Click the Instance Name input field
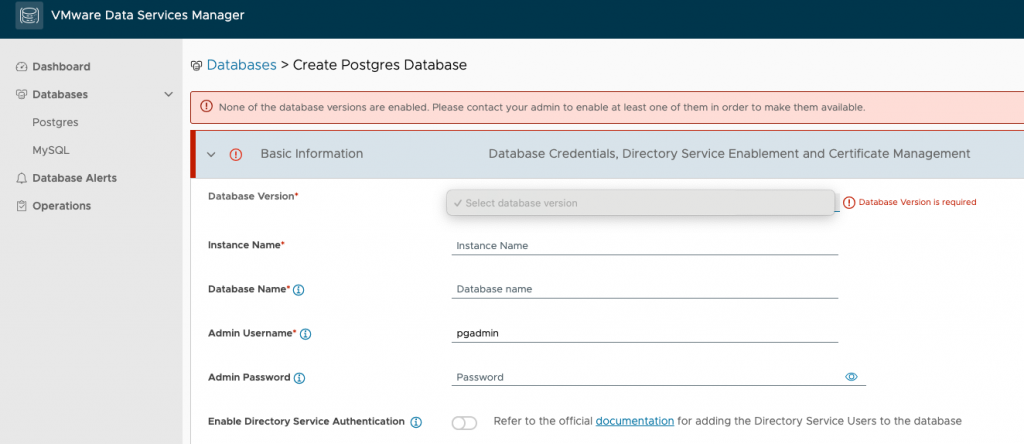The height and width of the screenshot is (444, 1024). [645, 246]
